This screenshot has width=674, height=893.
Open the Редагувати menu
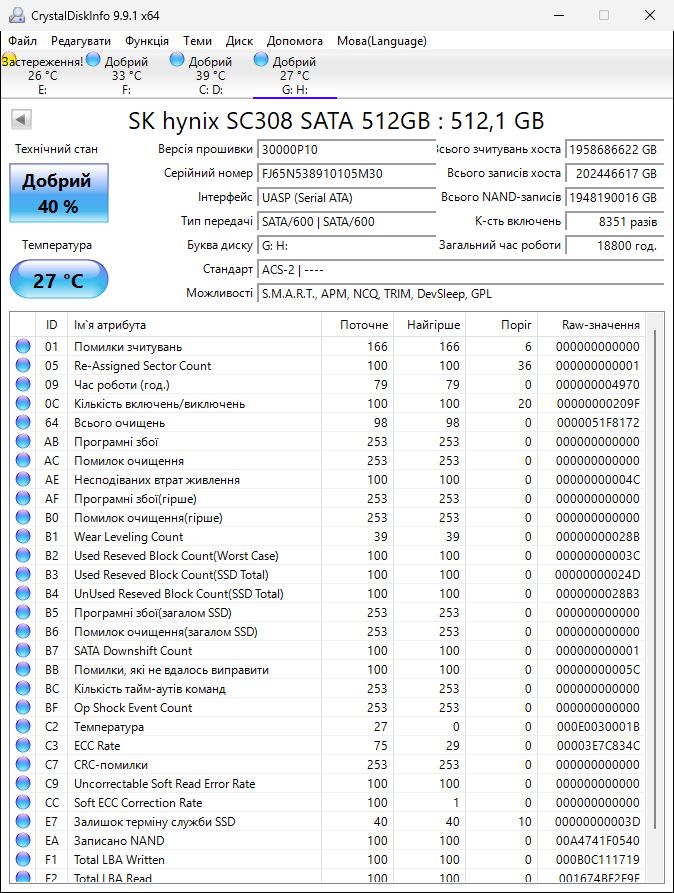pyautogui.click(x=81, y=41)
